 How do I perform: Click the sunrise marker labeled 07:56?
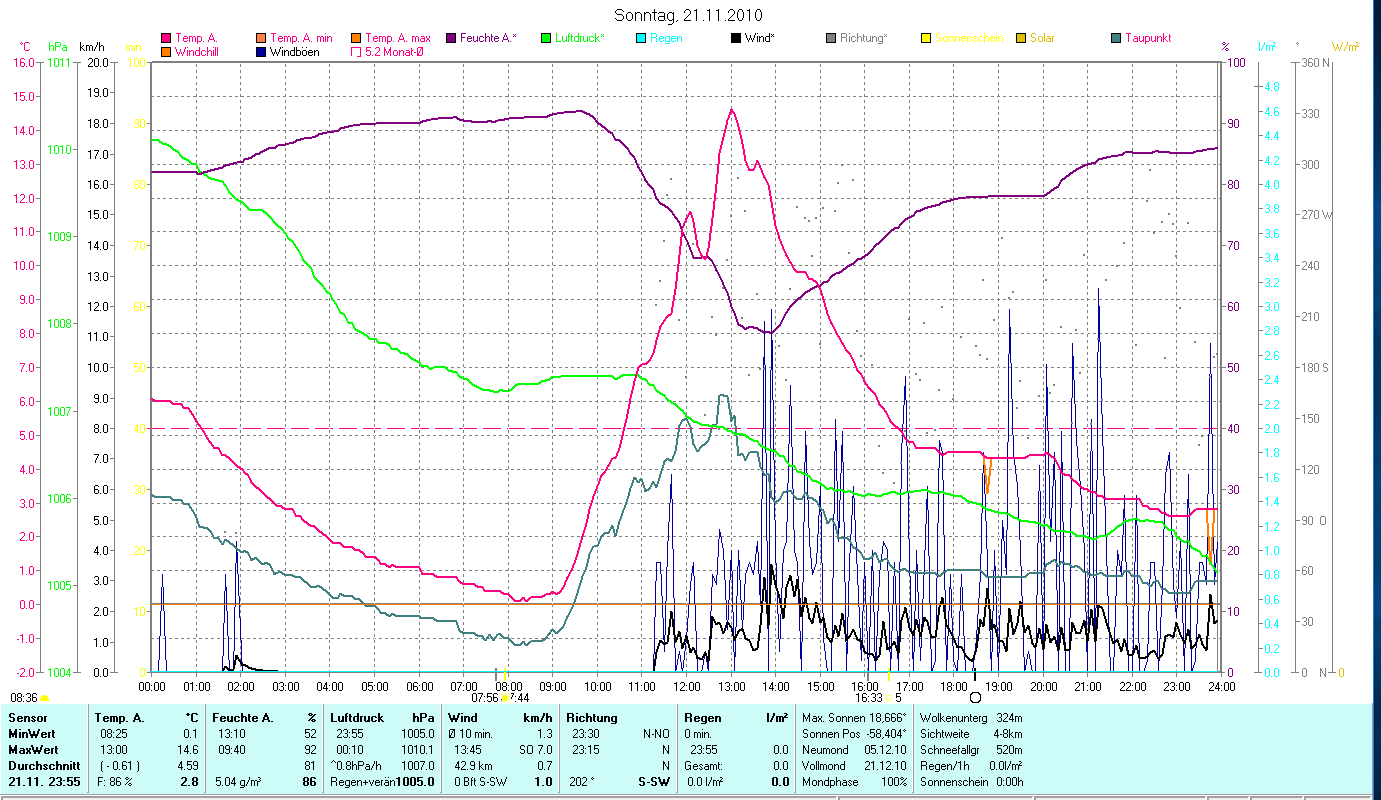pyautogui.click(x=485, y=697)
